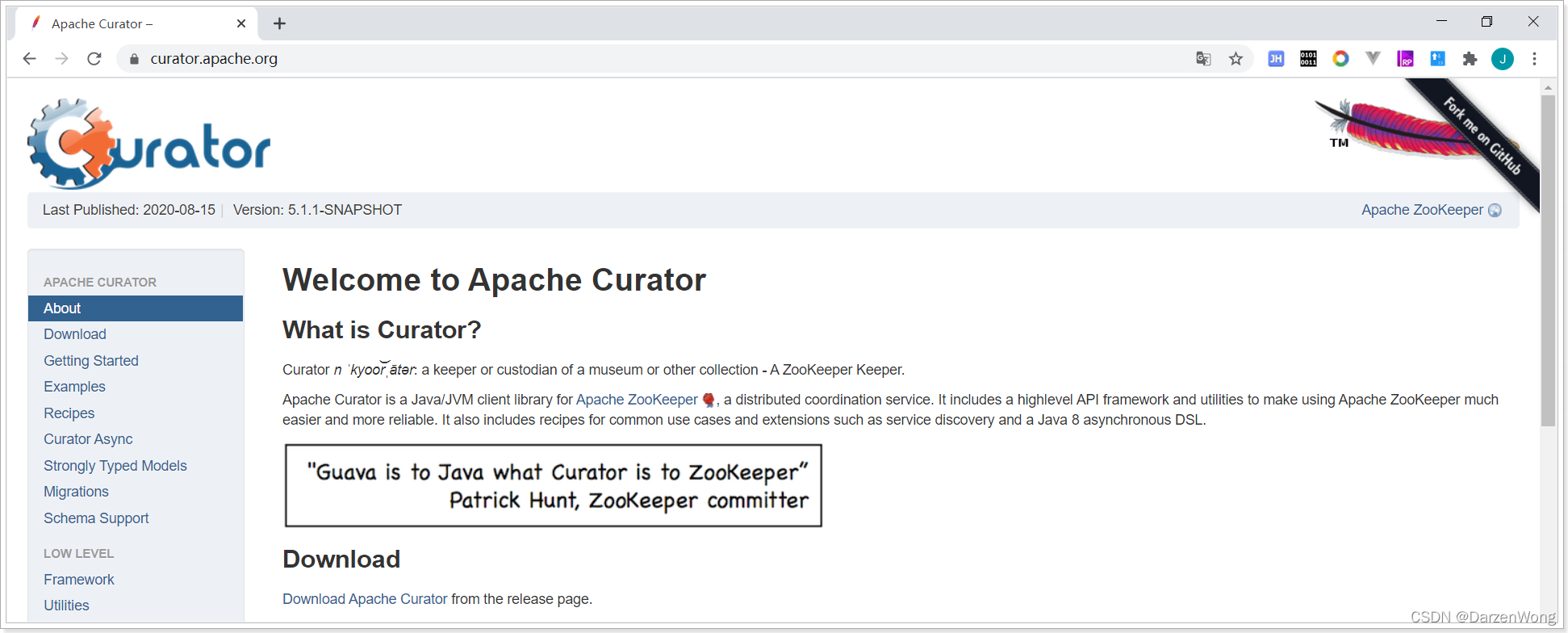
Task: Open Apache ZooKeeper link in header bar
Action: click(x=1422, y=210)
